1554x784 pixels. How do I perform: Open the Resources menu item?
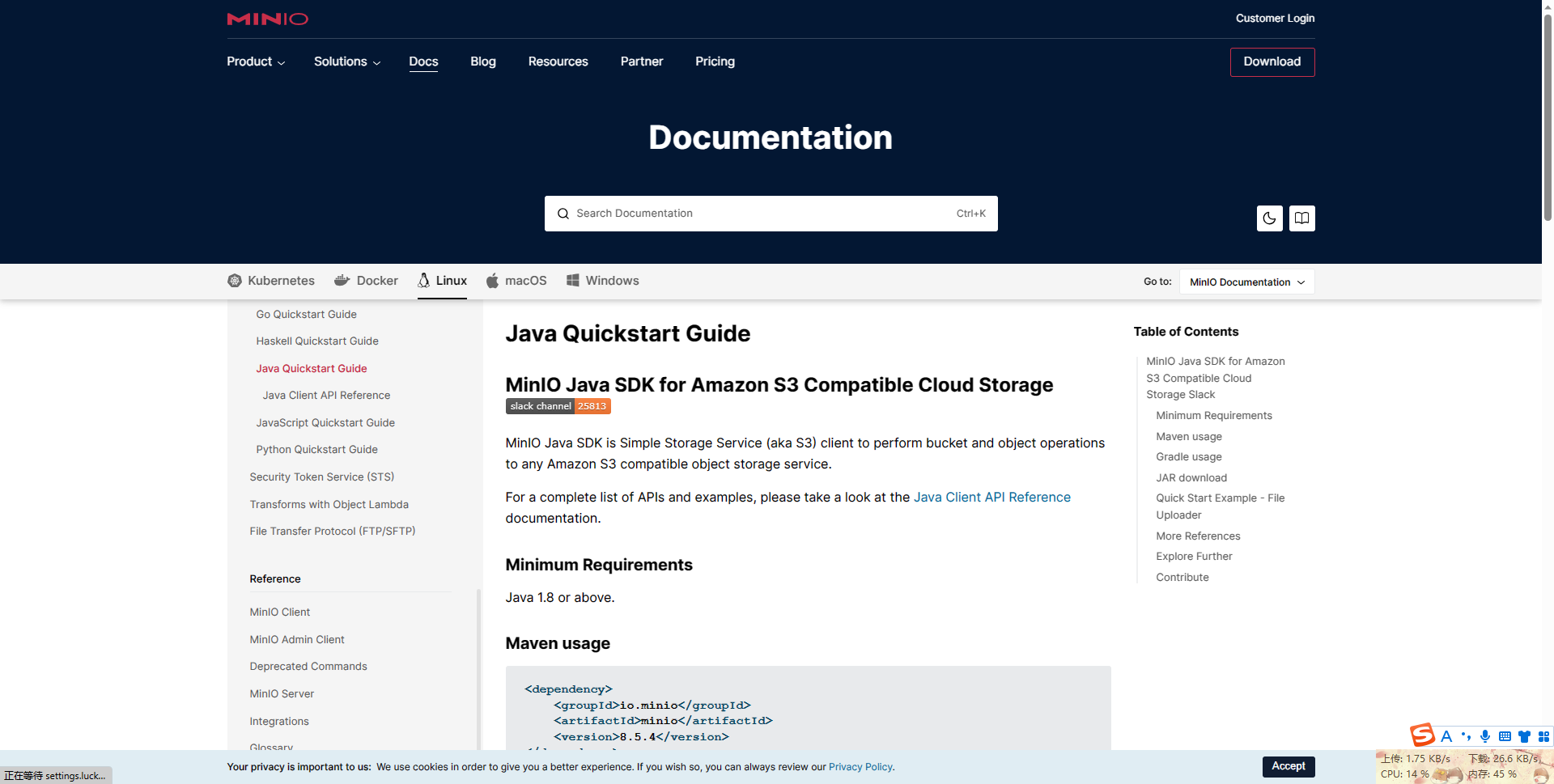[558, 61]
